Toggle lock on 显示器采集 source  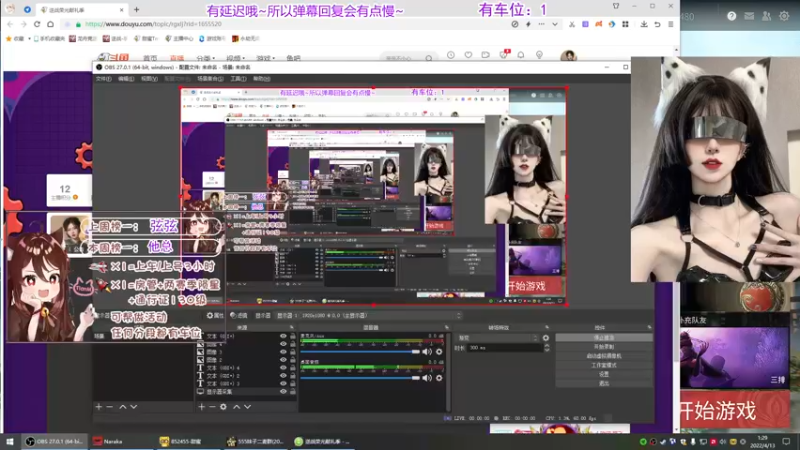pos(293,391)
